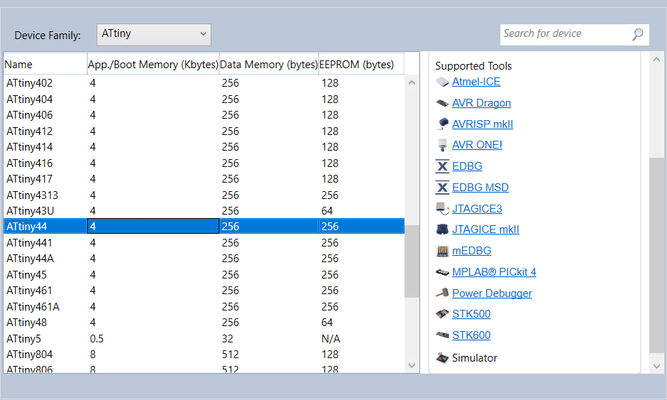Open the Device Family dropdown
The image size is (667, 400).
(x=154, y=34)
